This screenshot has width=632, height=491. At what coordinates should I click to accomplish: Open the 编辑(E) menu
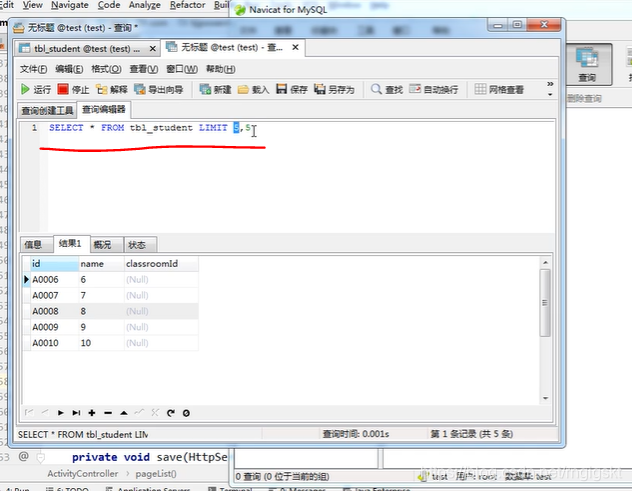point(69,69)
